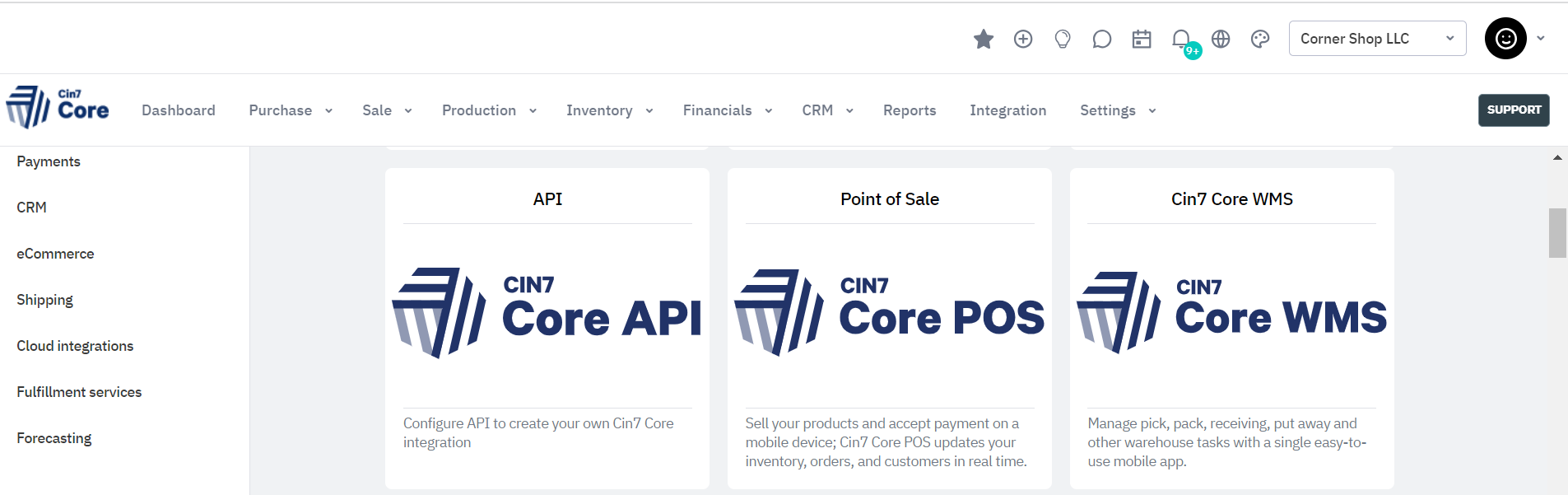This screenshot has width=1568, height=495.
Task: Click the vertical scrollbar thumb
Action: coord(1557,233)
